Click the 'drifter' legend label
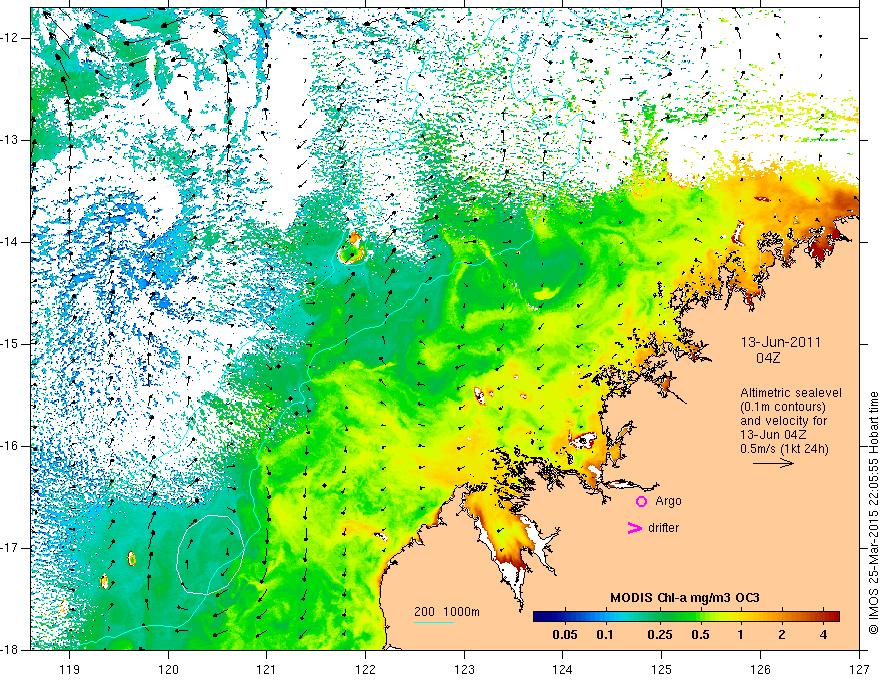 pyautogui.click(x=663, y=528)
